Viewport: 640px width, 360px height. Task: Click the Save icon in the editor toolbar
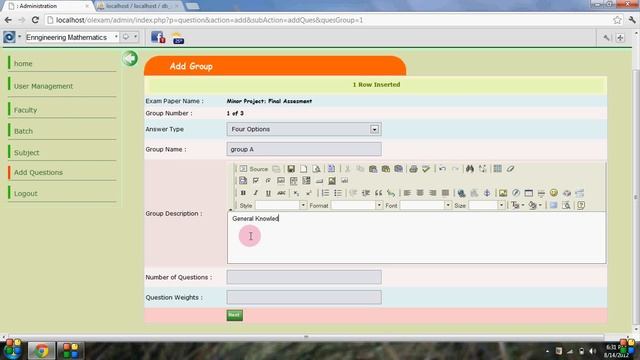click(291, 169)
